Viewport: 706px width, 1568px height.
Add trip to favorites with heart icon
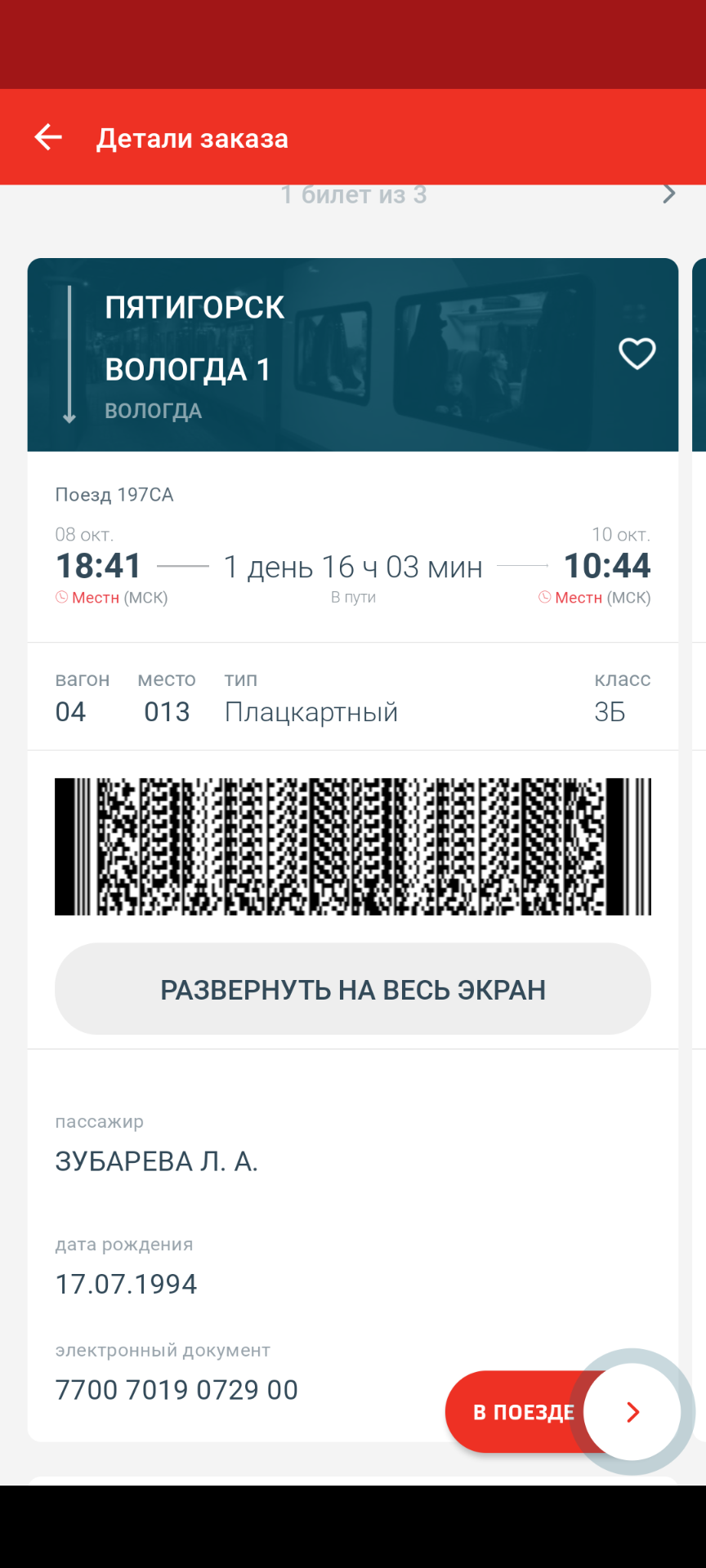(637, 354)
